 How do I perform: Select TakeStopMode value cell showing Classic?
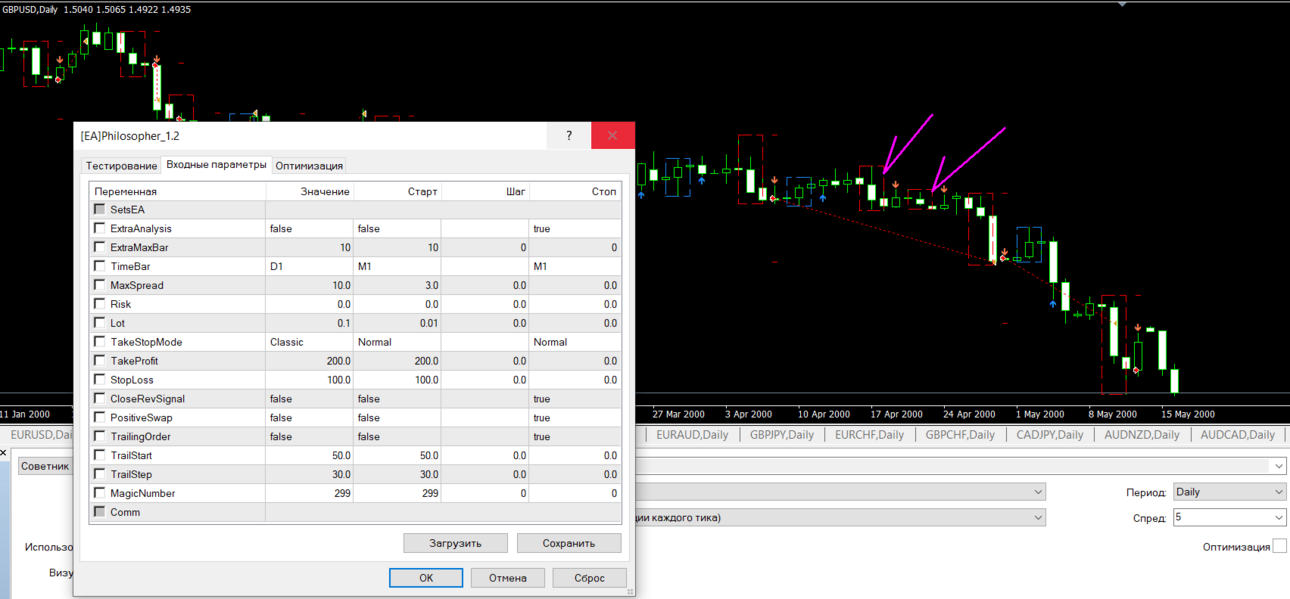click(310, 342)
